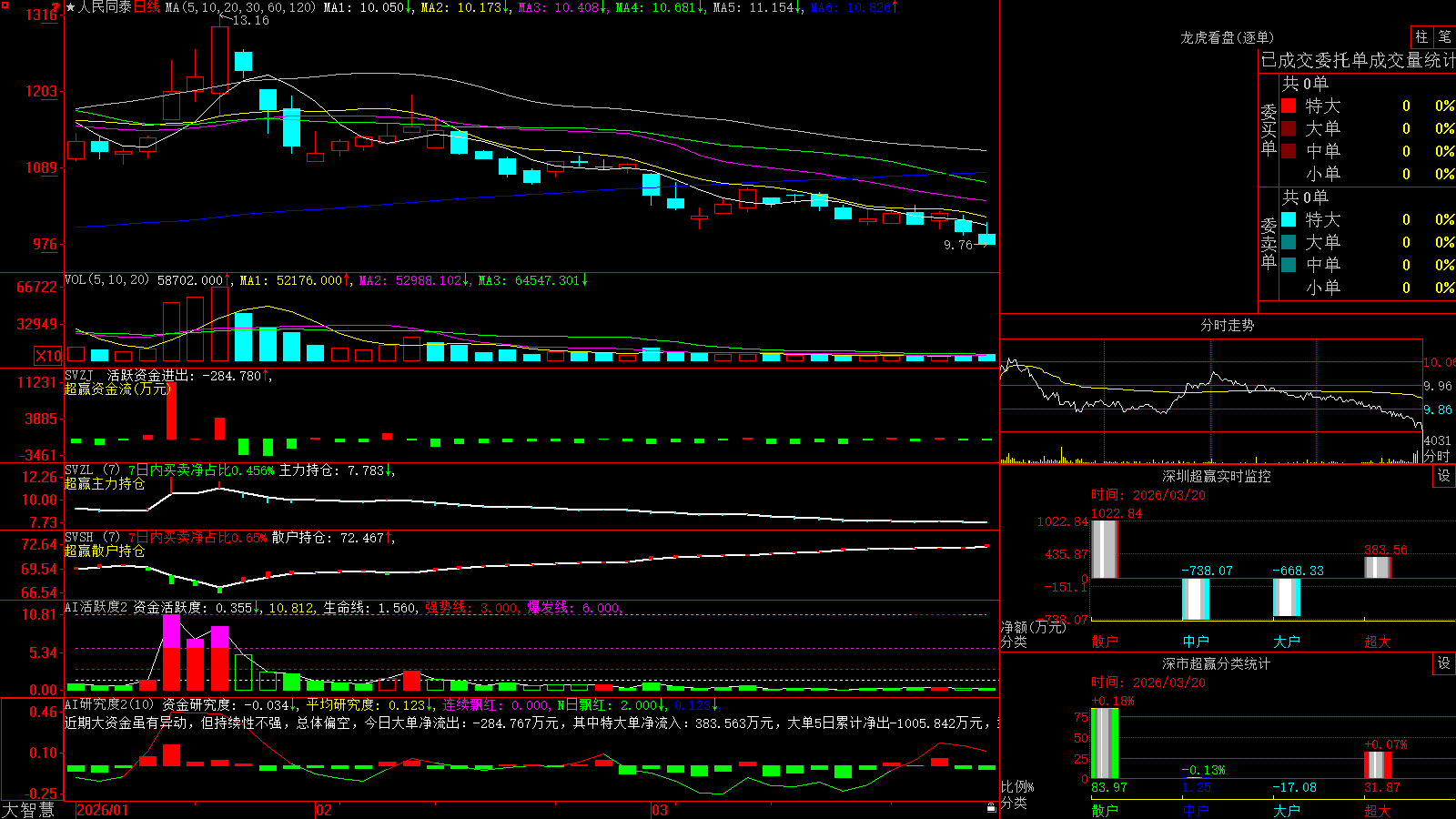Click the 超赢主力持仓 label
Viewport: 1456px width, 819px height.
click(105, 483)
